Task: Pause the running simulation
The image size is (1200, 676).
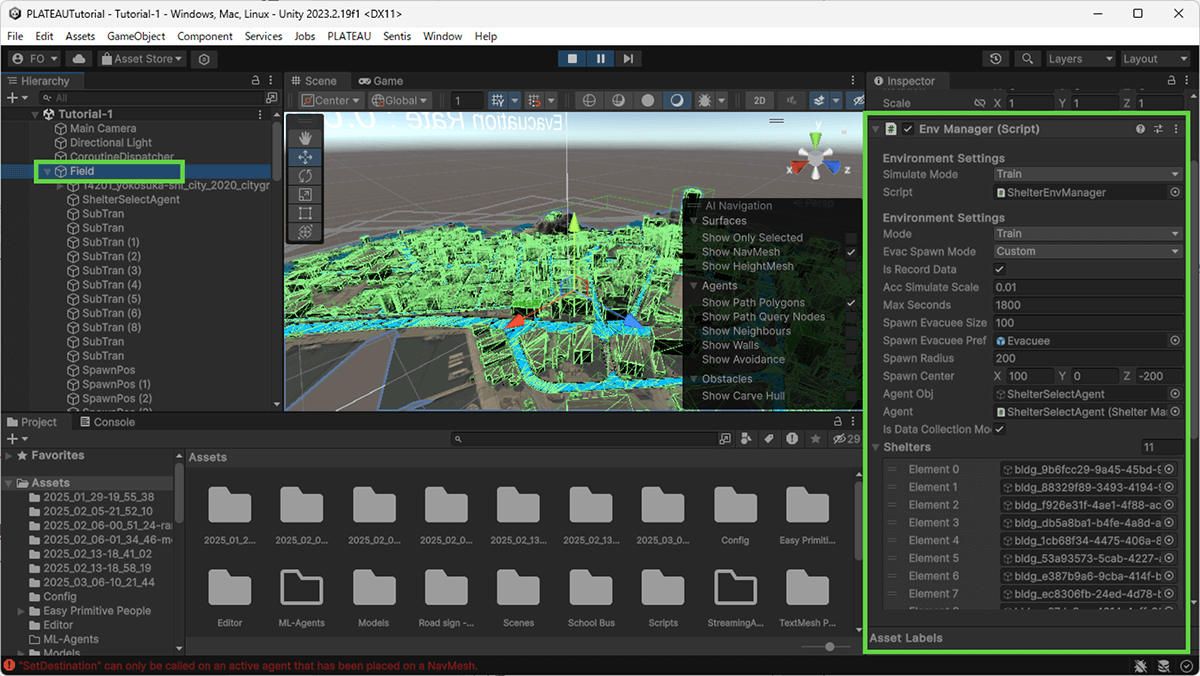Action: click(x=600, y=59)
